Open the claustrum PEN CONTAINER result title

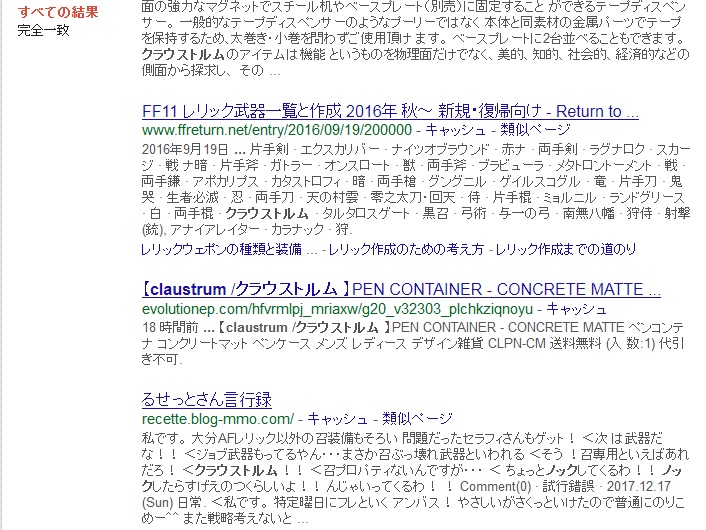[x=401, y=289]
